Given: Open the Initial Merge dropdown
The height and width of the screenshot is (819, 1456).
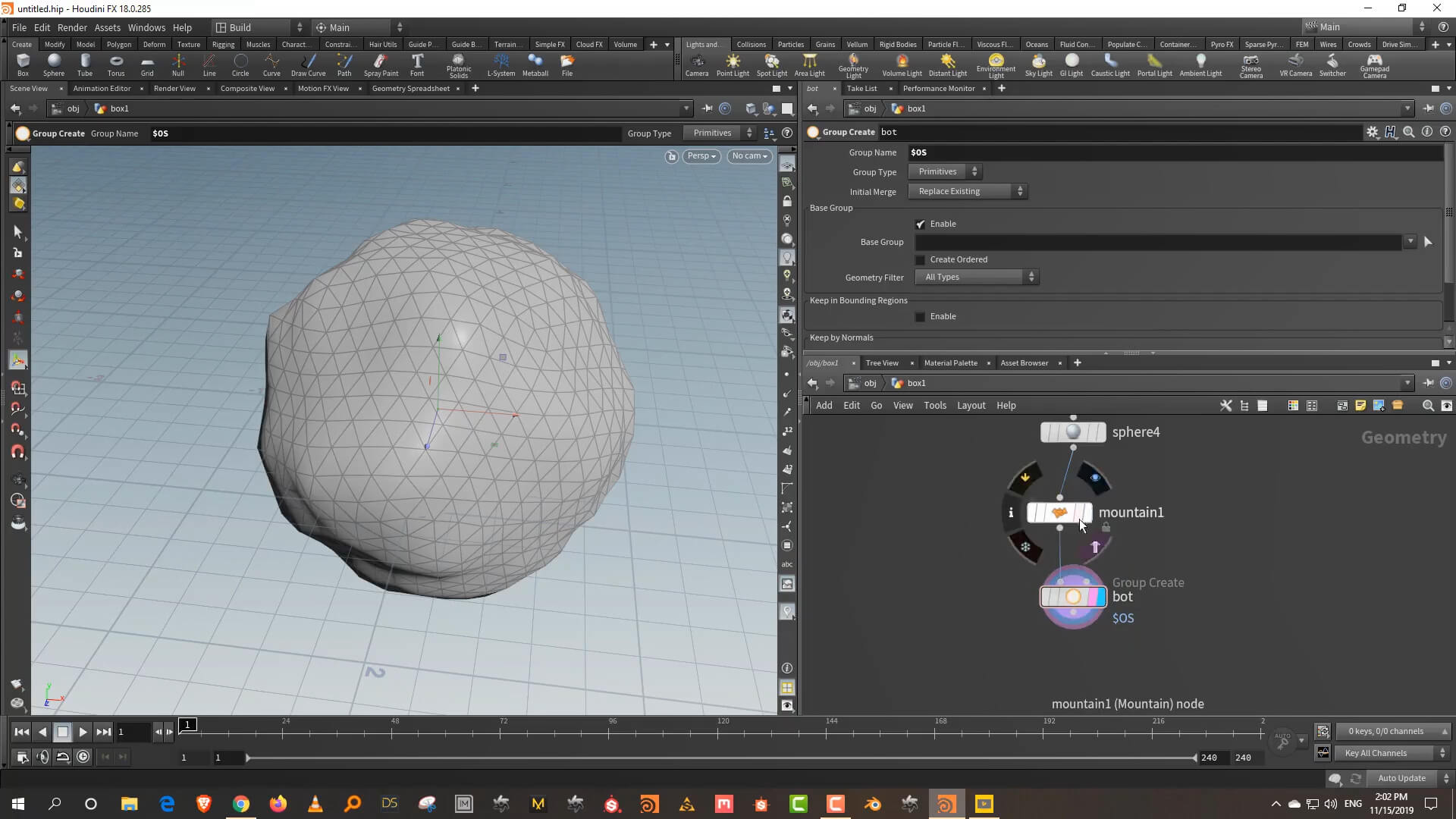Looking at the screenshot, I should tap(968, 192).
